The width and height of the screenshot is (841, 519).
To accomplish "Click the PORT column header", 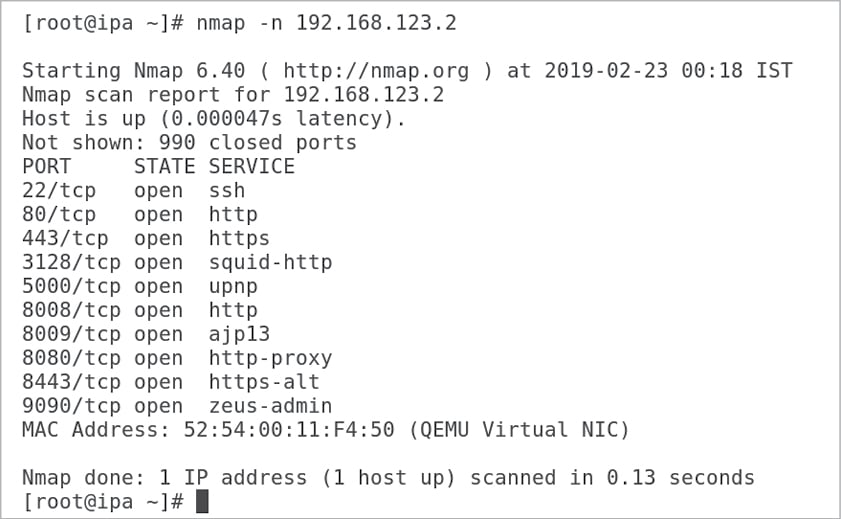I will point(46,166).
